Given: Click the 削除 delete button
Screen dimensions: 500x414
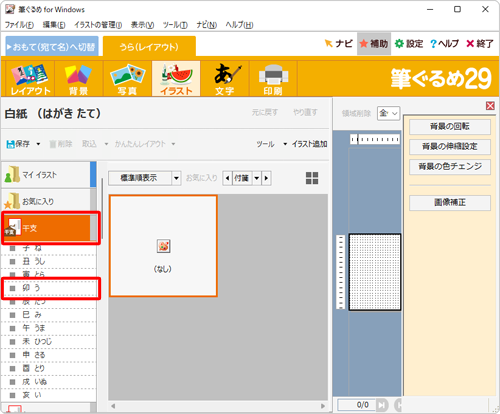Looking at the screenshot, I should pos(61,144).
